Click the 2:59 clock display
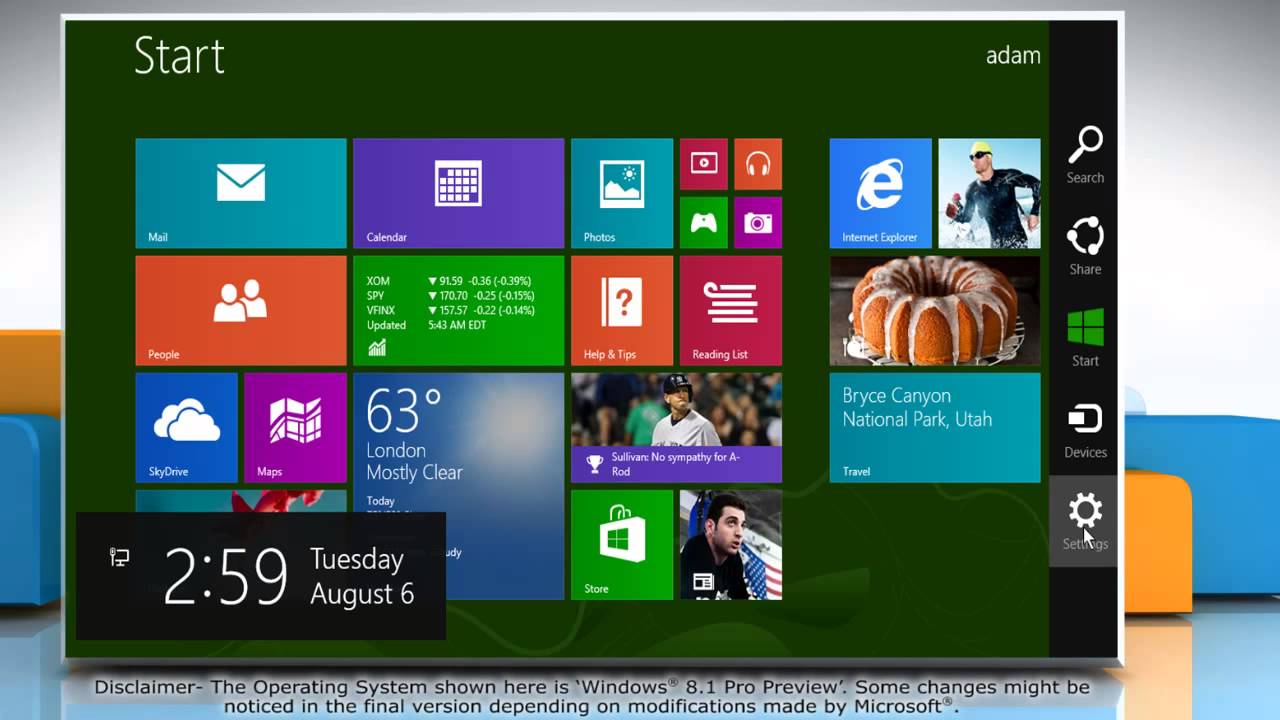Image resolution: width=1280 pixels, height=720 pixels. coord(225,576)
